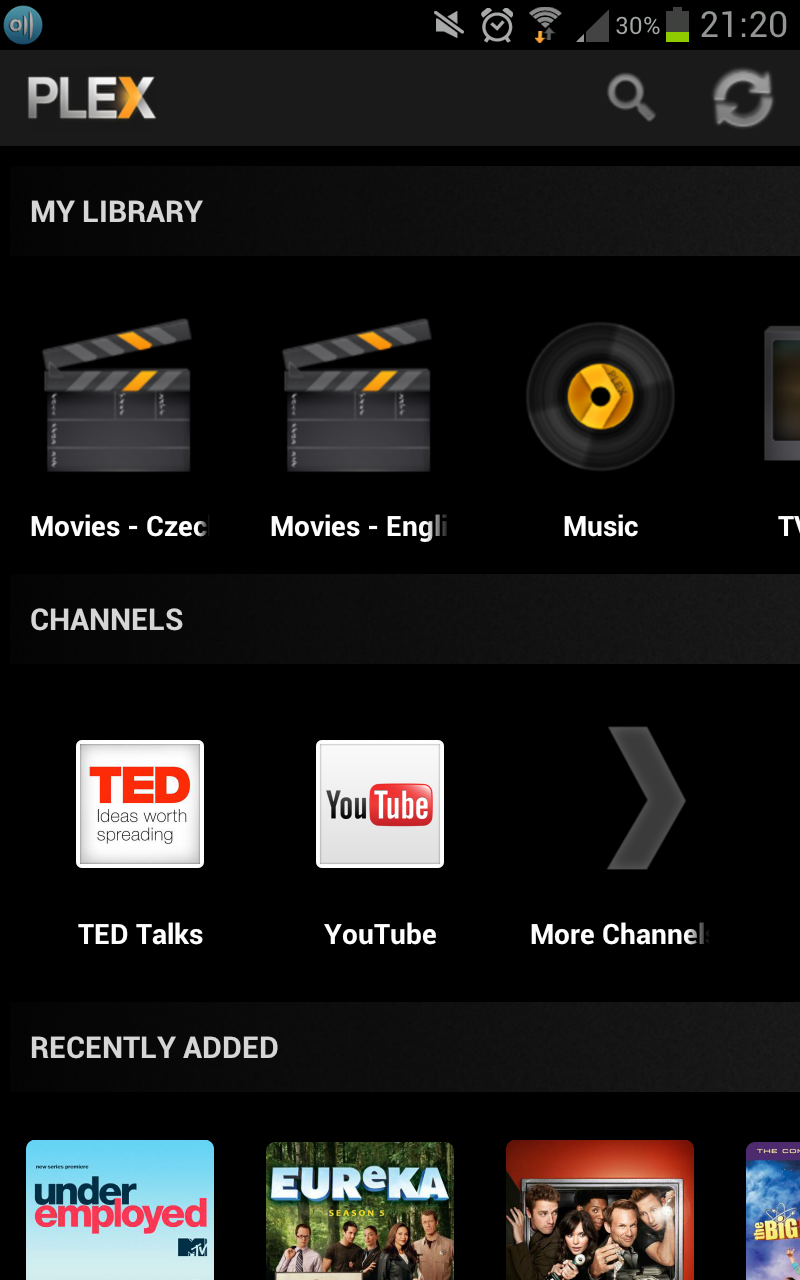This screenshot has height=1280, width=800.
Task: Tap the Movies - Czech label
Action: [119, 526]
